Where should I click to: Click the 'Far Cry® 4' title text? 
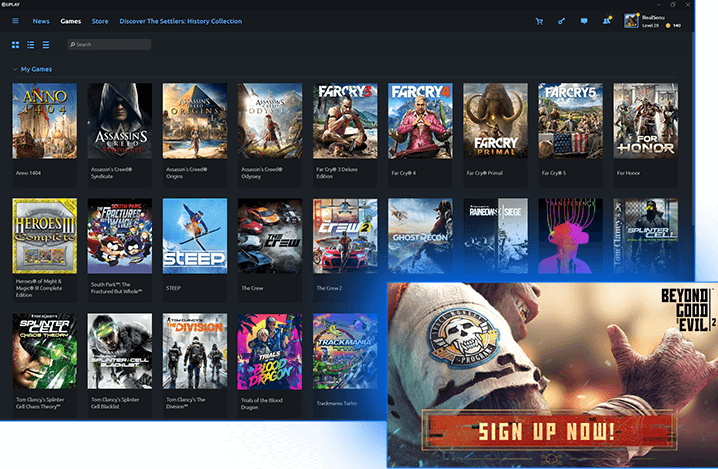(403, 173)
